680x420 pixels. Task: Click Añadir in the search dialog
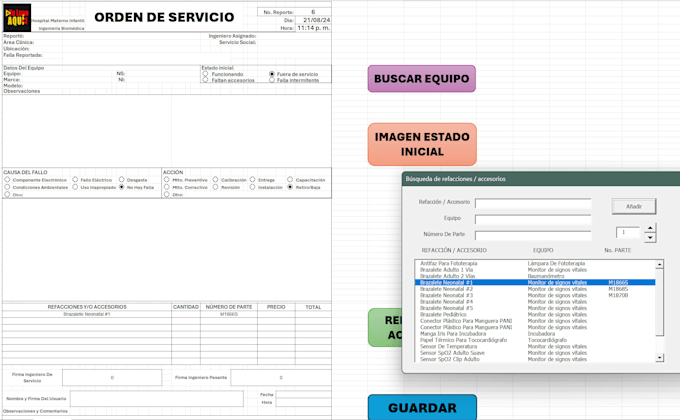click(x=634, y=207)
